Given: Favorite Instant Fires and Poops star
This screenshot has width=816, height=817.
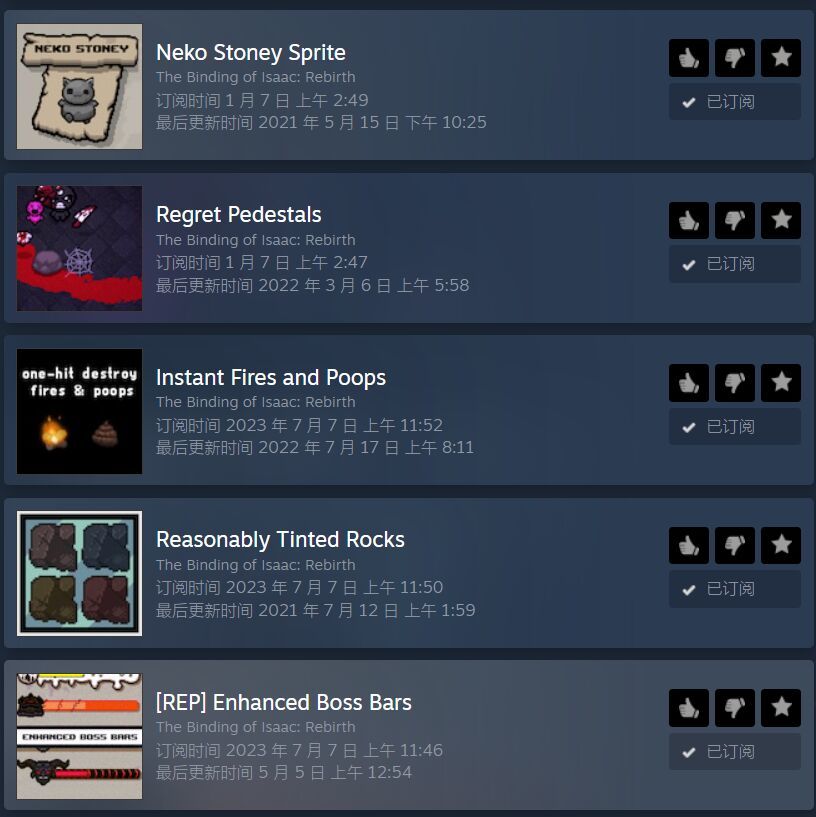Looking at the screenshot, I should [780, 383].
